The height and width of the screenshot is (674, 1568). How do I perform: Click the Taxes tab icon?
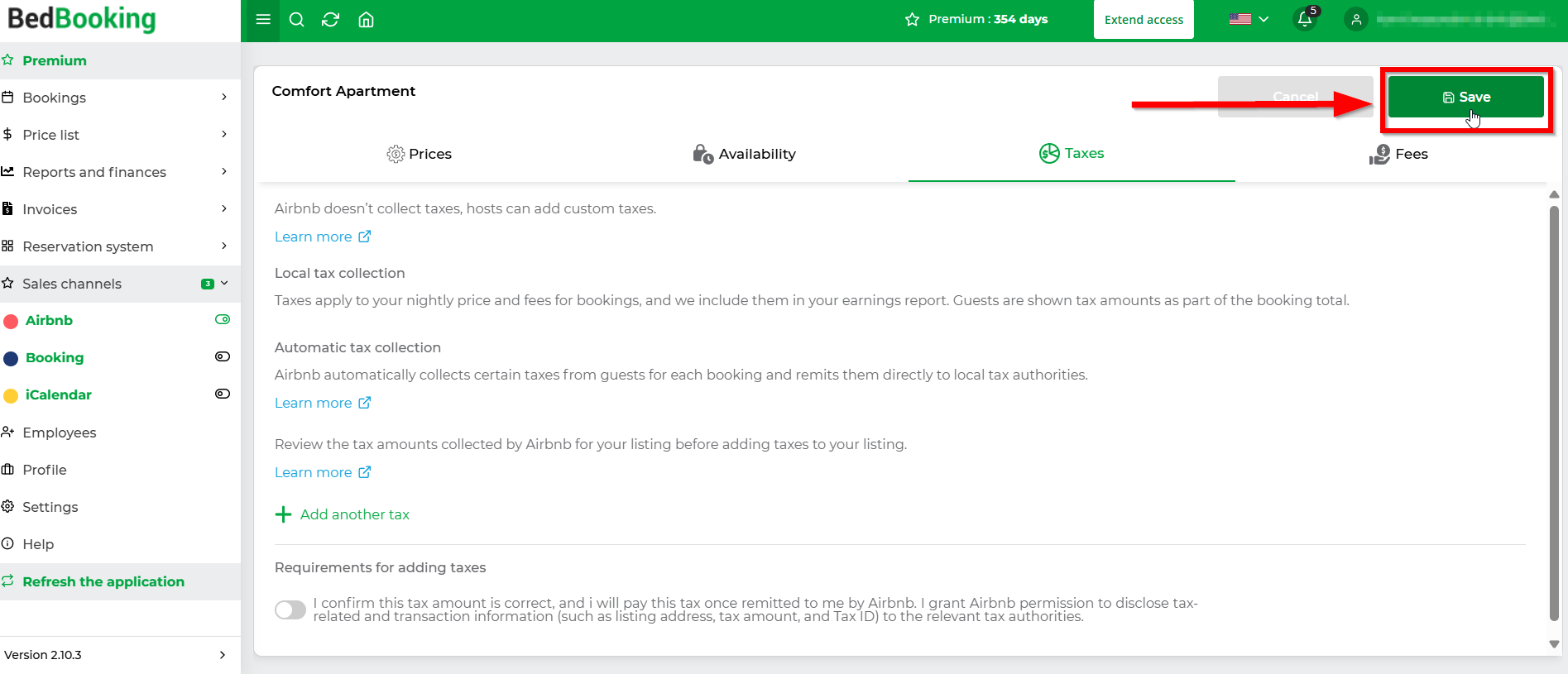point(1049,153)
